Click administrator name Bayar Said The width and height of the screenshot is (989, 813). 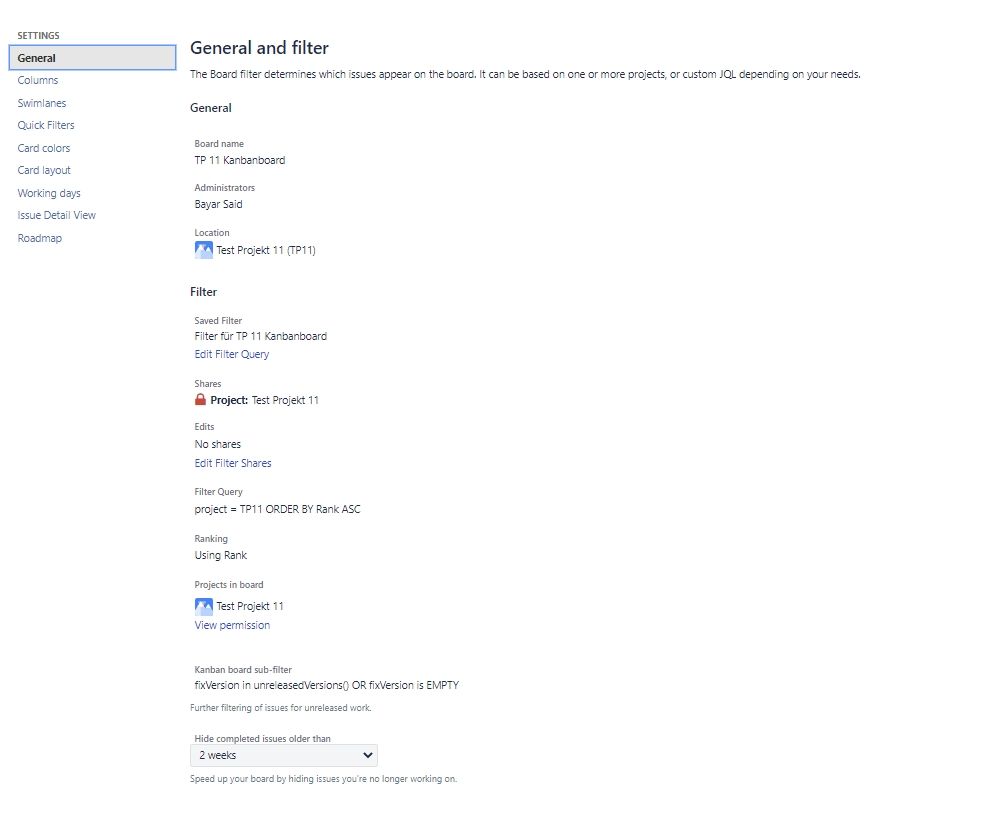218,204
